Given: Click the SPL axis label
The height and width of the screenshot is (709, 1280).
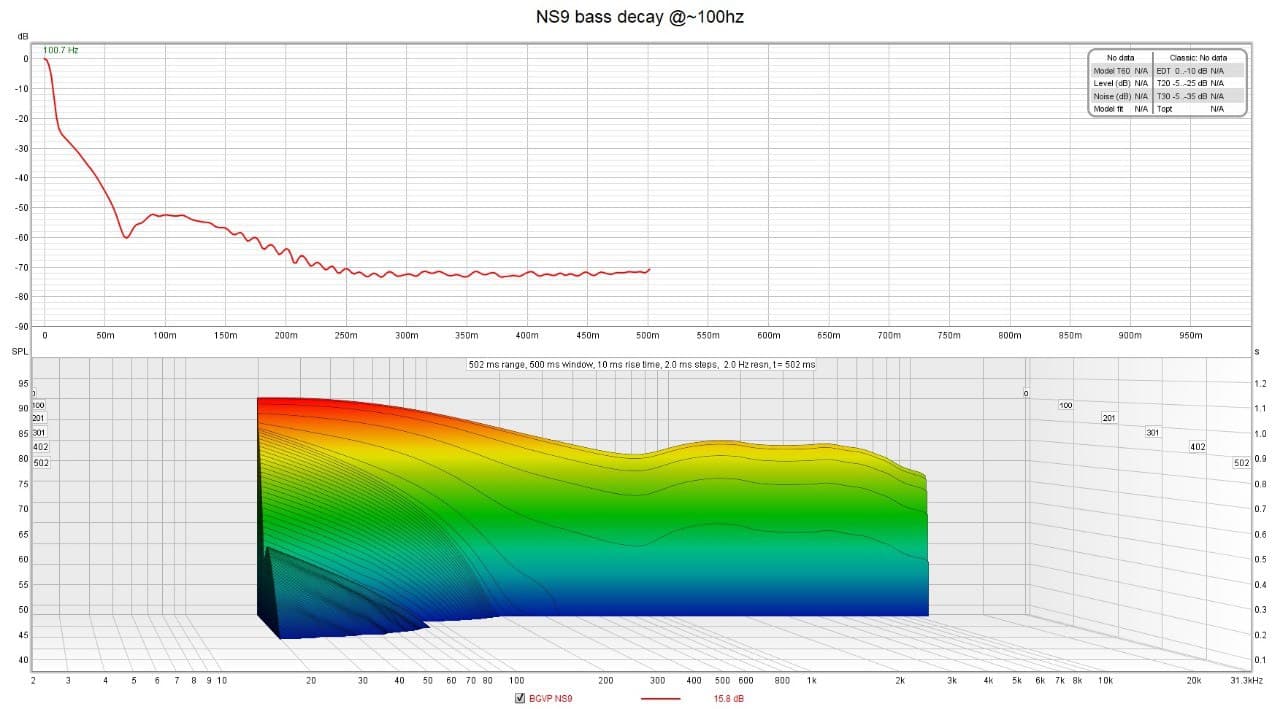Looking at the screenshot, I should 20,352.
